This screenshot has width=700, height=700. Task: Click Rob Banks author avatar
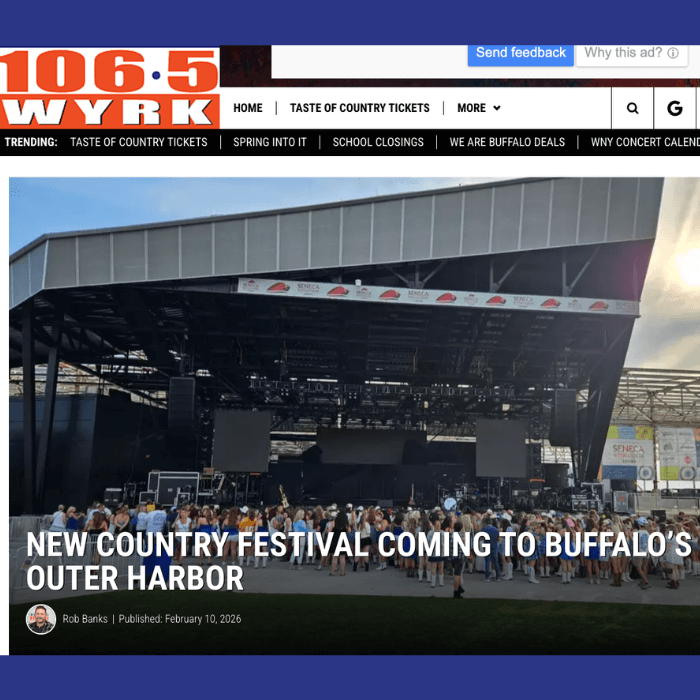point(41,619)
